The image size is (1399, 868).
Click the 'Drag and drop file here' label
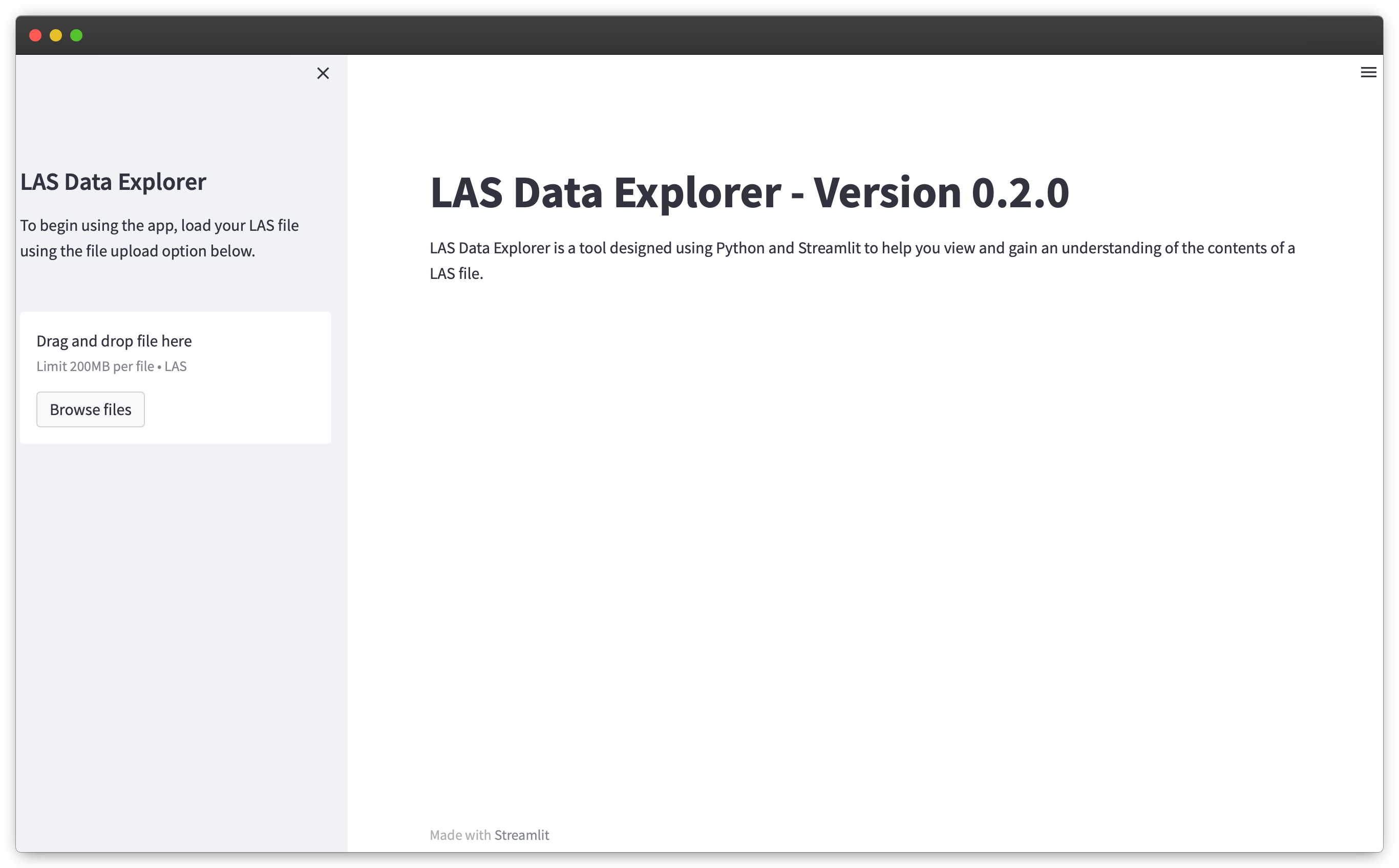[114, 341]
